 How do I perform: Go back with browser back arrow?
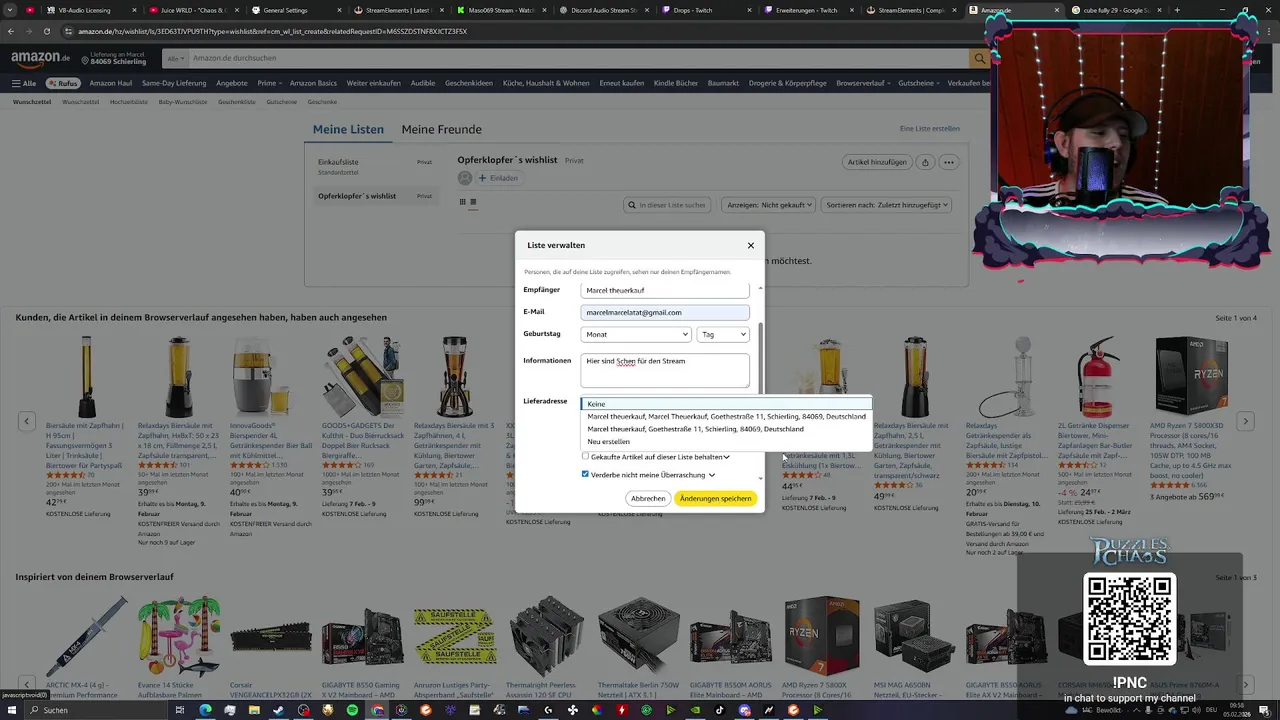click(11, 31)
